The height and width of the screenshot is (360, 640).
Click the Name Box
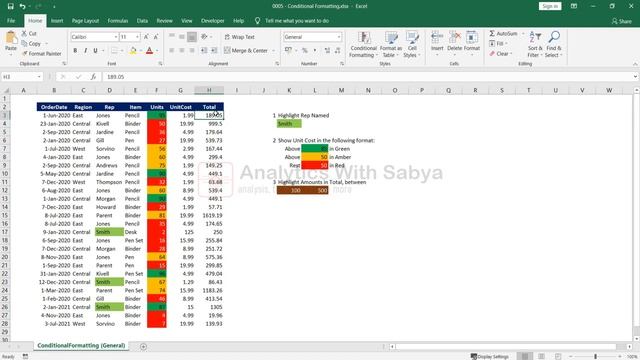click(22, 77)
